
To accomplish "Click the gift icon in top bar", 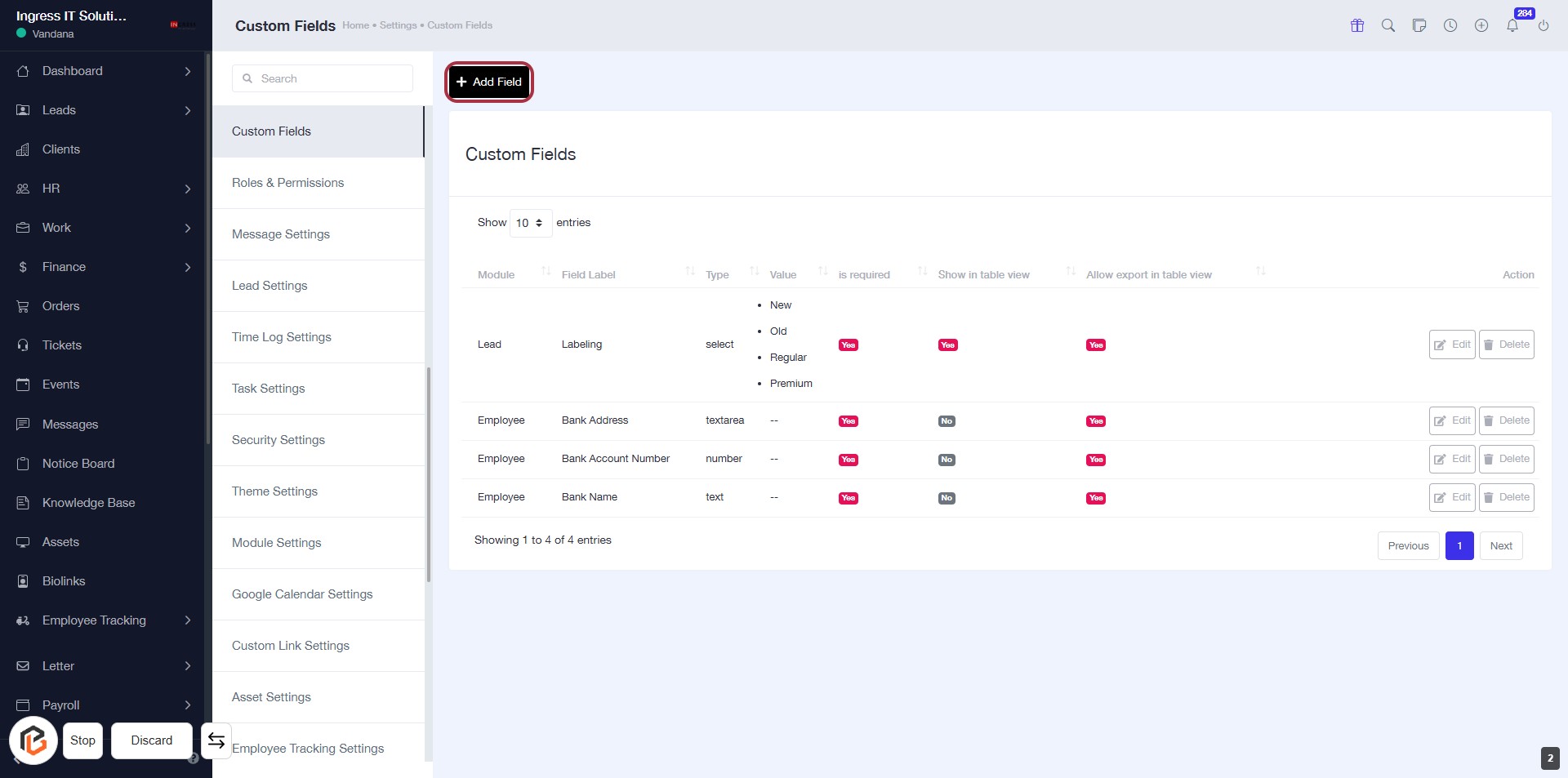I will pyautogui.click(x=1357, y=25).
